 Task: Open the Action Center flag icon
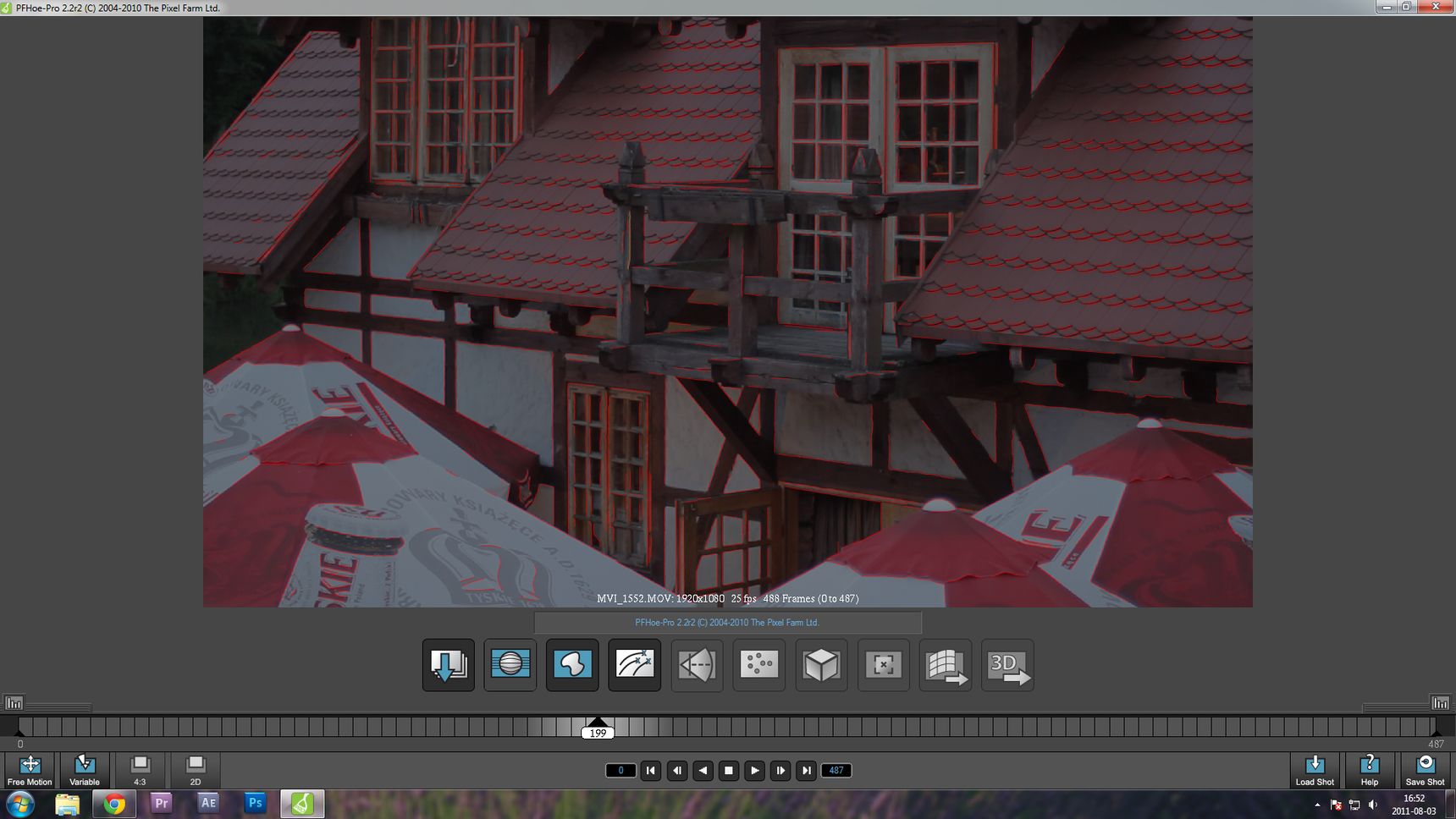click(x=1336, y=805)
